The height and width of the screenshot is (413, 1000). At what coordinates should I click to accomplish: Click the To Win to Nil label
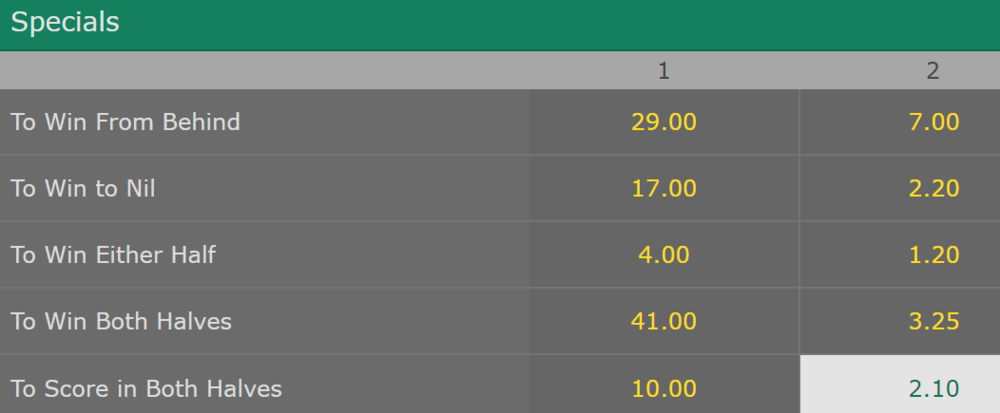tap(83, 188)
